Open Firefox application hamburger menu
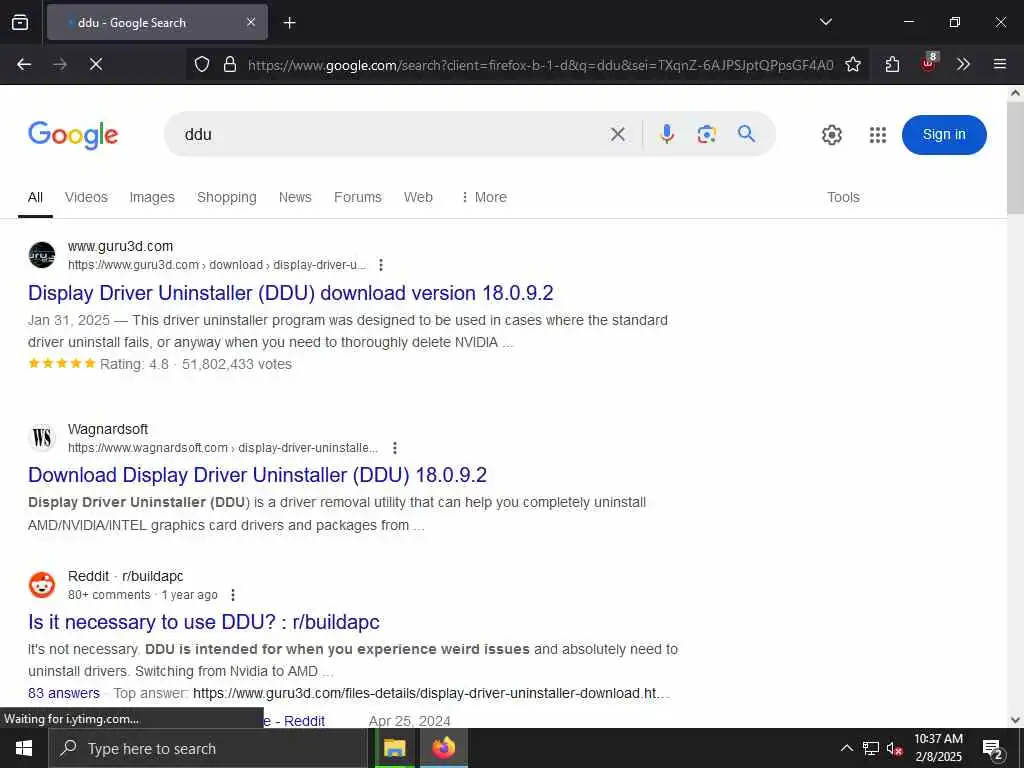This screenshot has width=1024, height=768. tap(999, 64)
